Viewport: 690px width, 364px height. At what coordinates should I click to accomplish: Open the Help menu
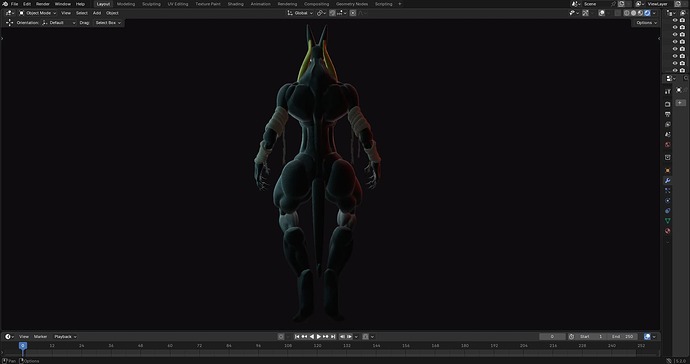point(80,4)
